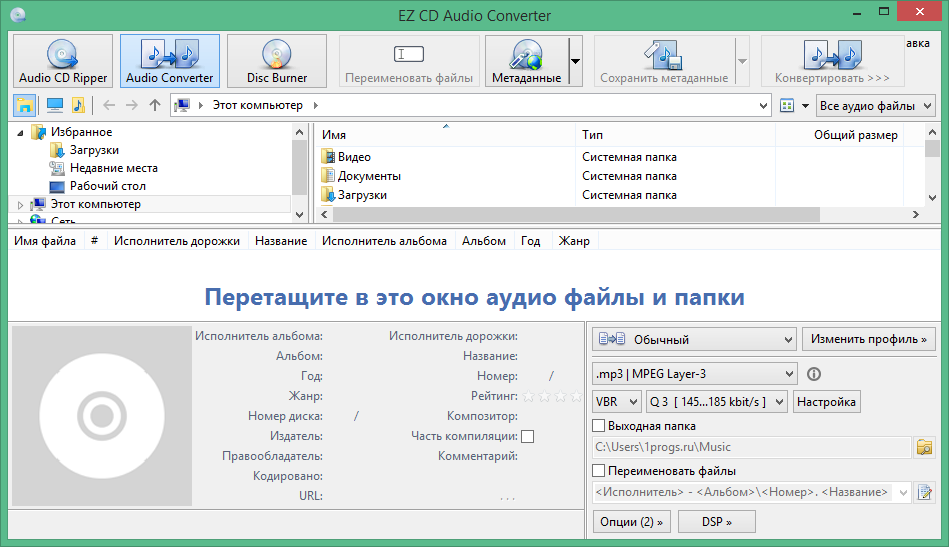
Task: Enable the Выходная папка checkbox
Action: pyautogui.click(x=599, y=426)
